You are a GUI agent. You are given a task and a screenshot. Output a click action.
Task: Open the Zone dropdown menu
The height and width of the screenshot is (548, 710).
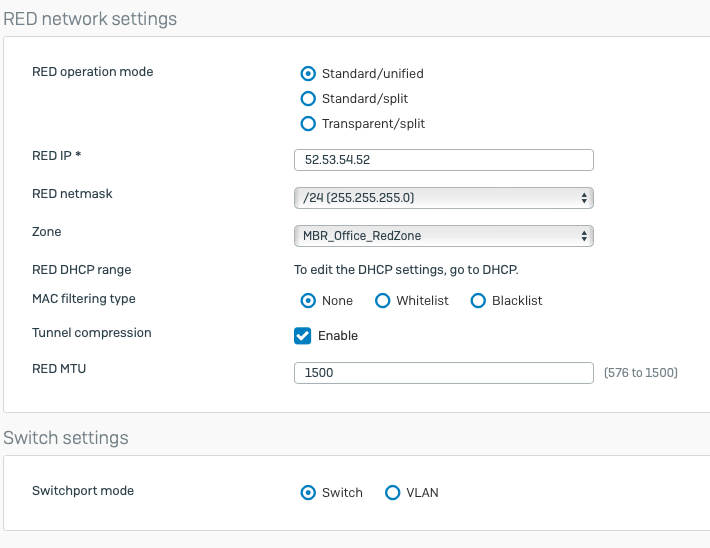tap(444, 236)
